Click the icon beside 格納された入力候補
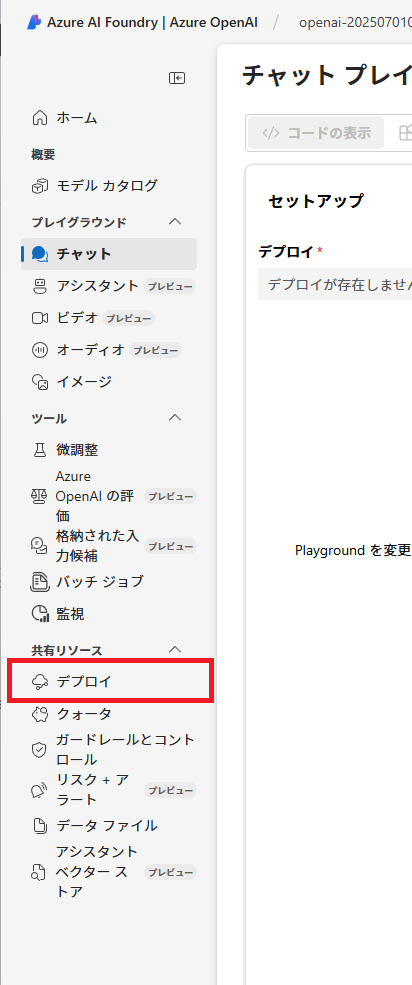The height and width of the screenshot is (985, 412). (x=40, y=546)
